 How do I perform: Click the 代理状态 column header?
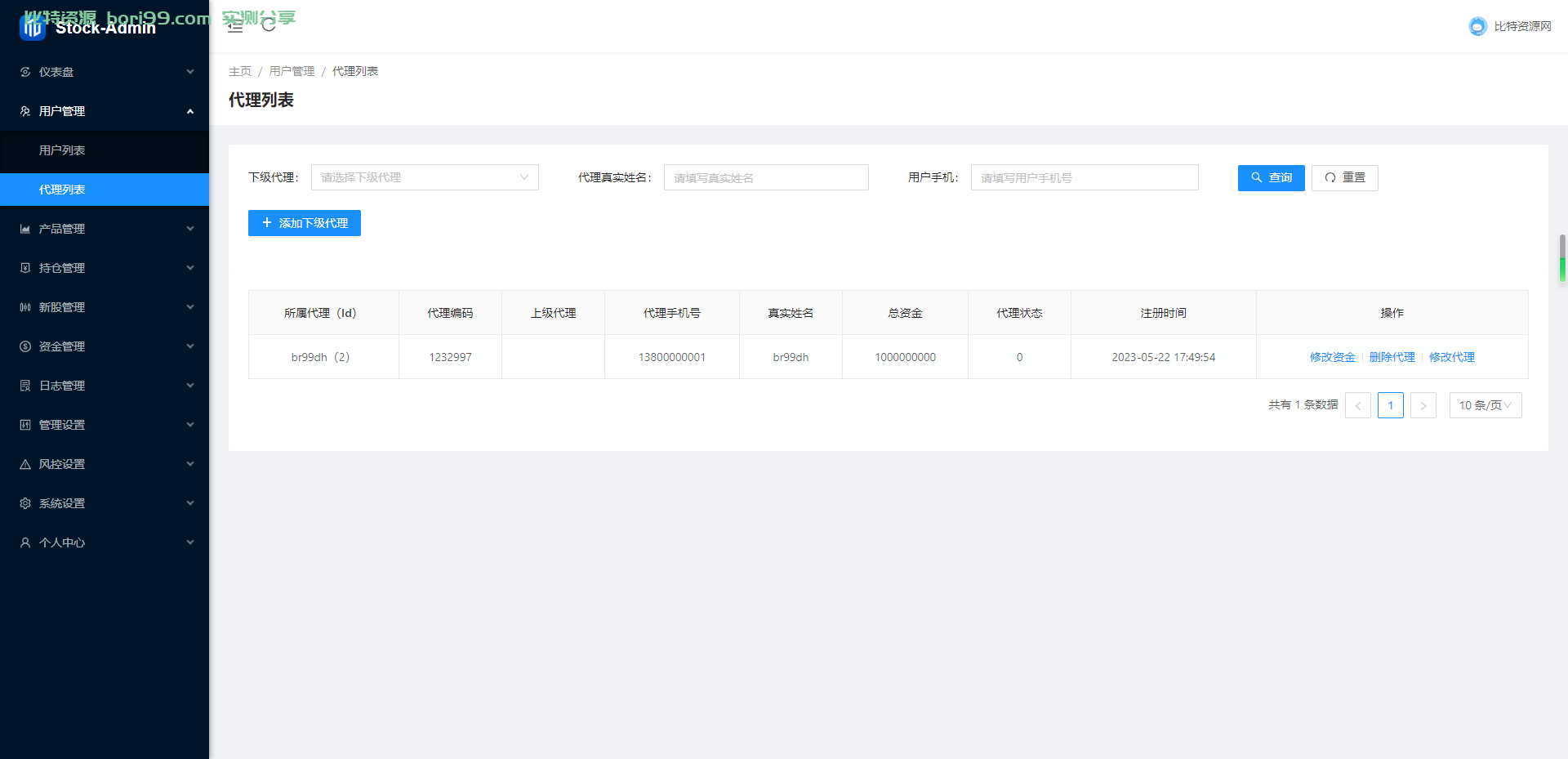1019,313
